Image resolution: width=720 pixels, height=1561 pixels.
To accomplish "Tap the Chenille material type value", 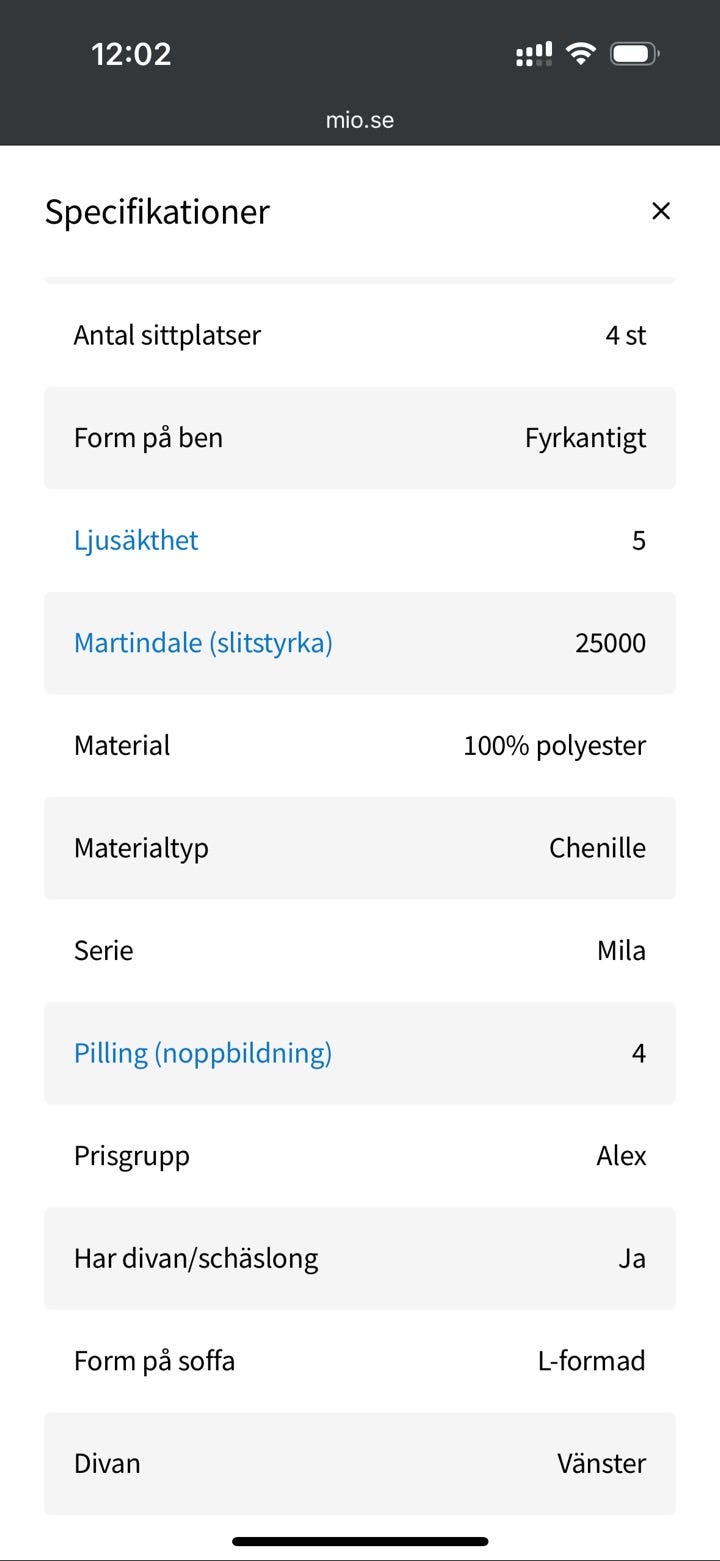I will pos(597,848).
